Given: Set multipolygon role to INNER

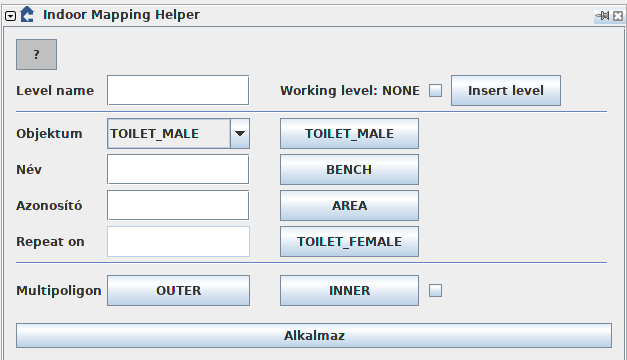Looking at the screenshot, I should coord(349,290).
